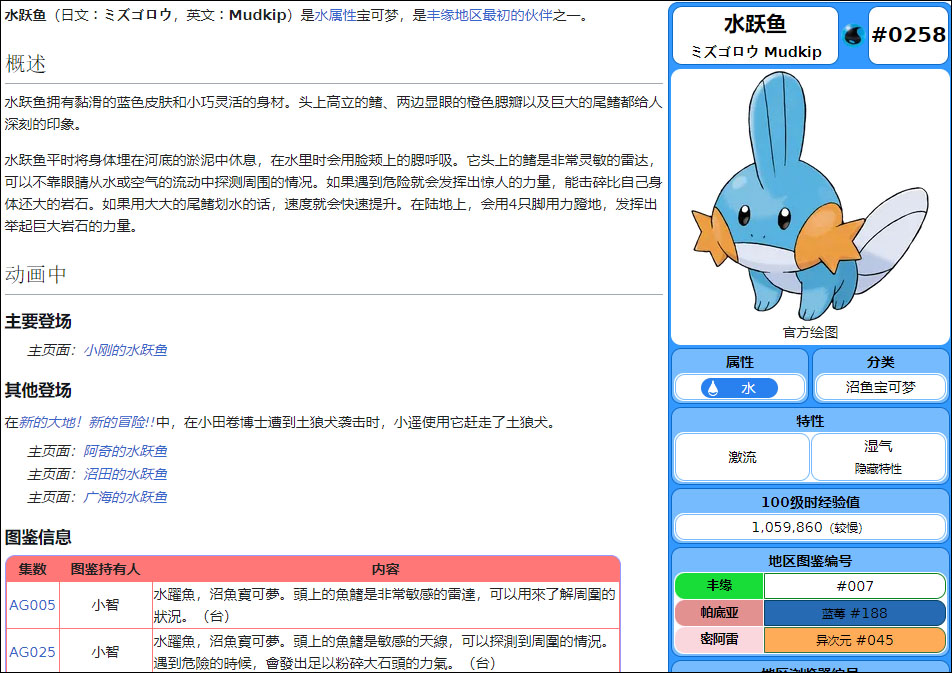
Task: Click the 主要登场 subheading
Action: [x=38, y=321]
